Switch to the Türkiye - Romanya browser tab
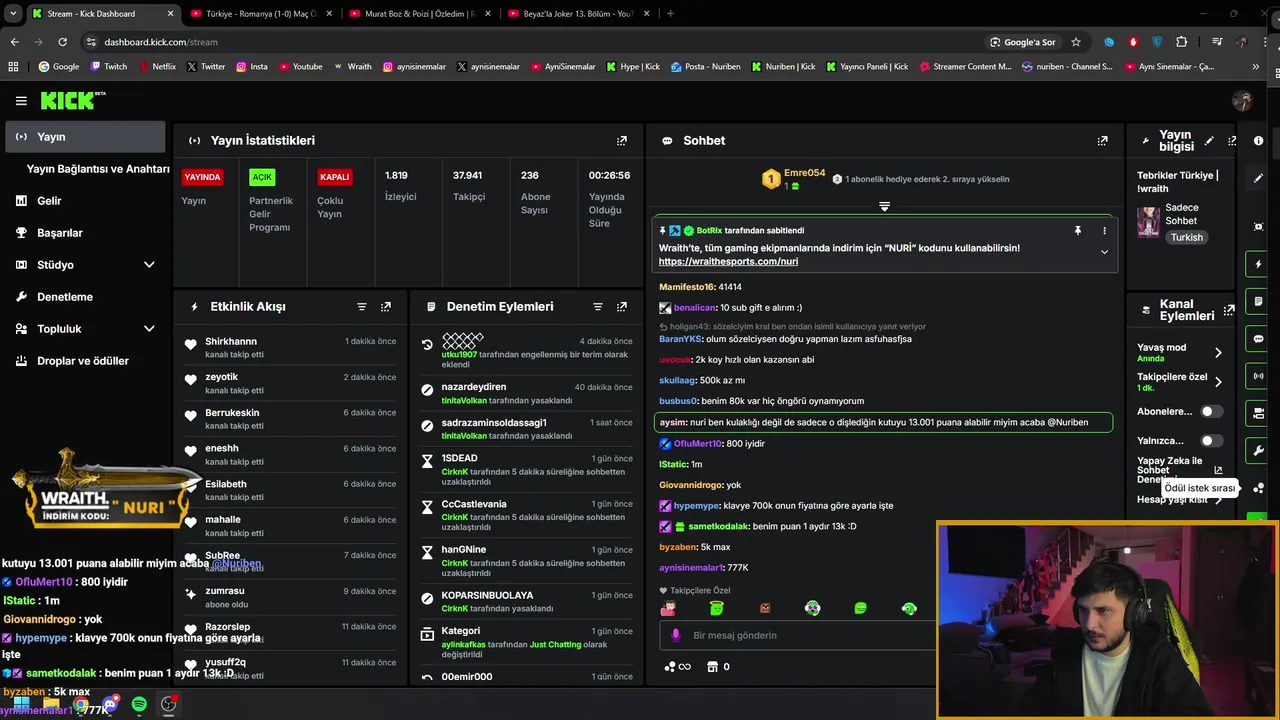The image size is (1280, 720). (260, 14)
